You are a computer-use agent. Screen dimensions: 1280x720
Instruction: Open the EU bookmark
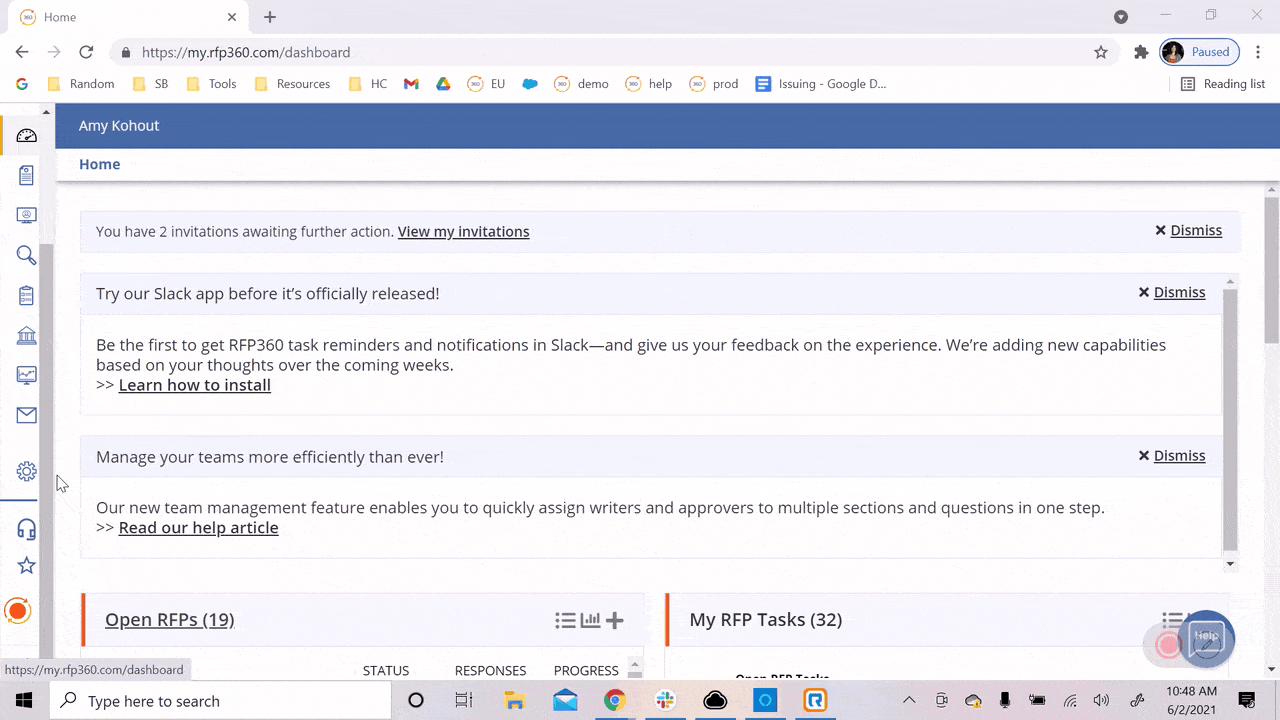click(x=487, y=84)
